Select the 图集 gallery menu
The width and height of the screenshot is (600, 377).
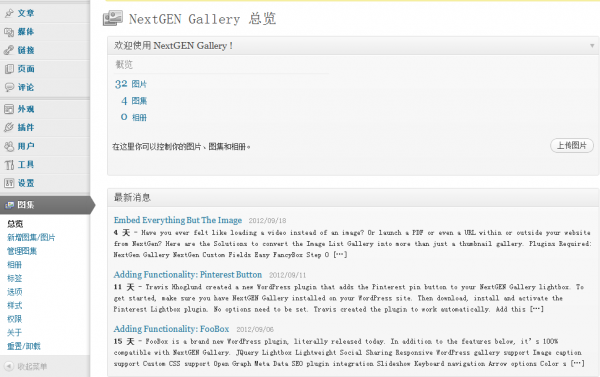(x=26, y=205)
